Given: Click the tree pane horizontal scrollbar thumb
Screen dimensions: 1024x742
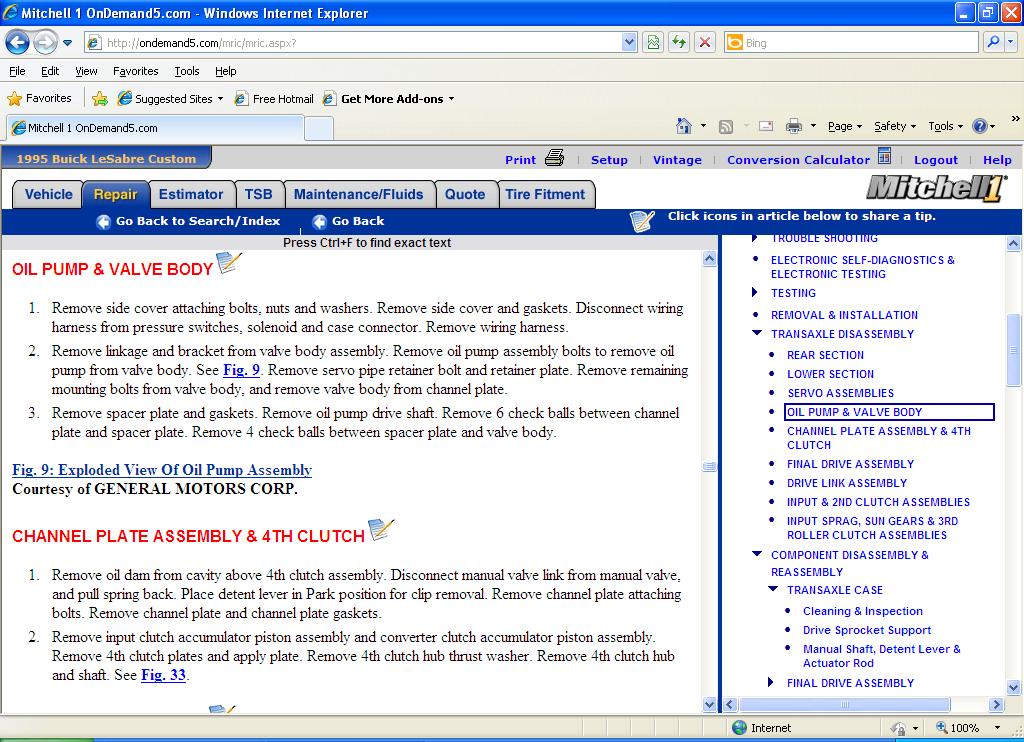Looking at the screenshot, I should [844, 705].
